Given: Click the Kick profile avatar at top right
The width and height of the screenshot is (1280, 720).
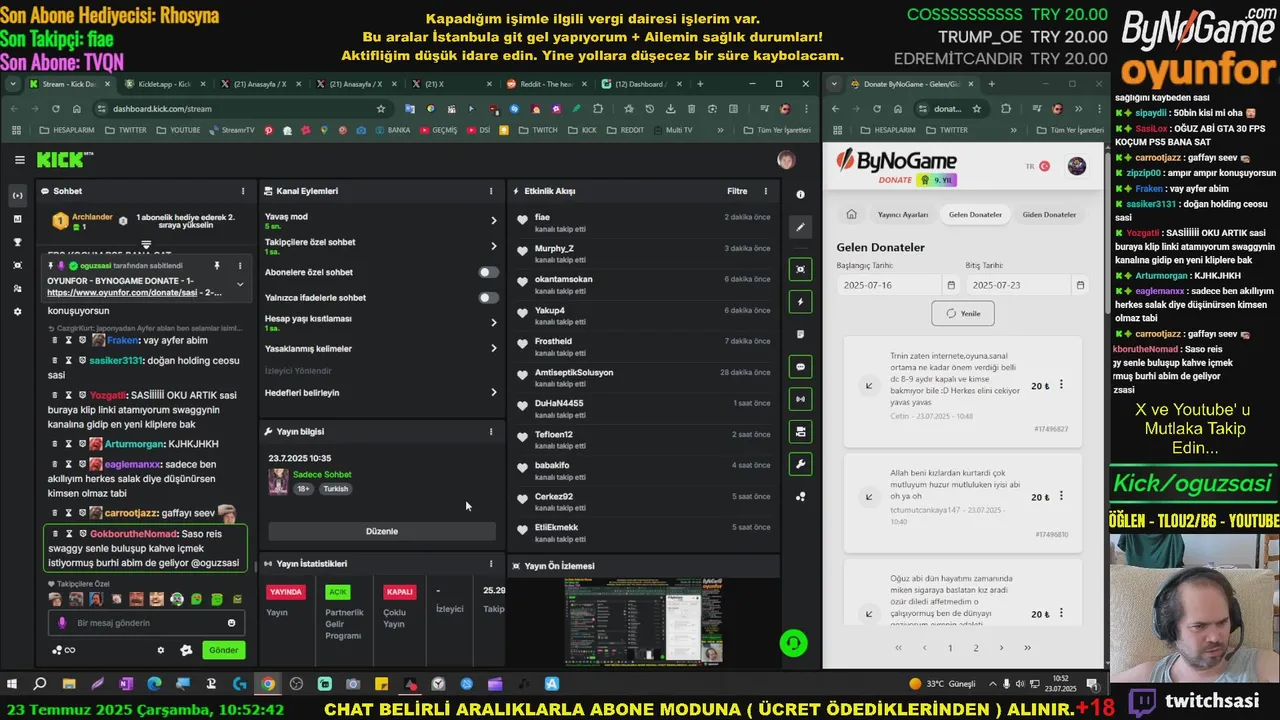Looking at the screenshot, I should point(787,160).
